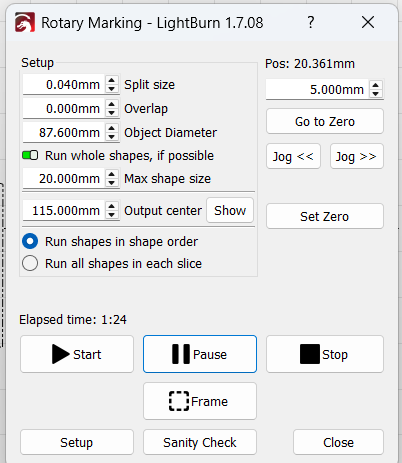Viewport: 402px width, 463px height.
Task: Click into the Output center value field
Action: pyautogui.click(x=64, y=210)
